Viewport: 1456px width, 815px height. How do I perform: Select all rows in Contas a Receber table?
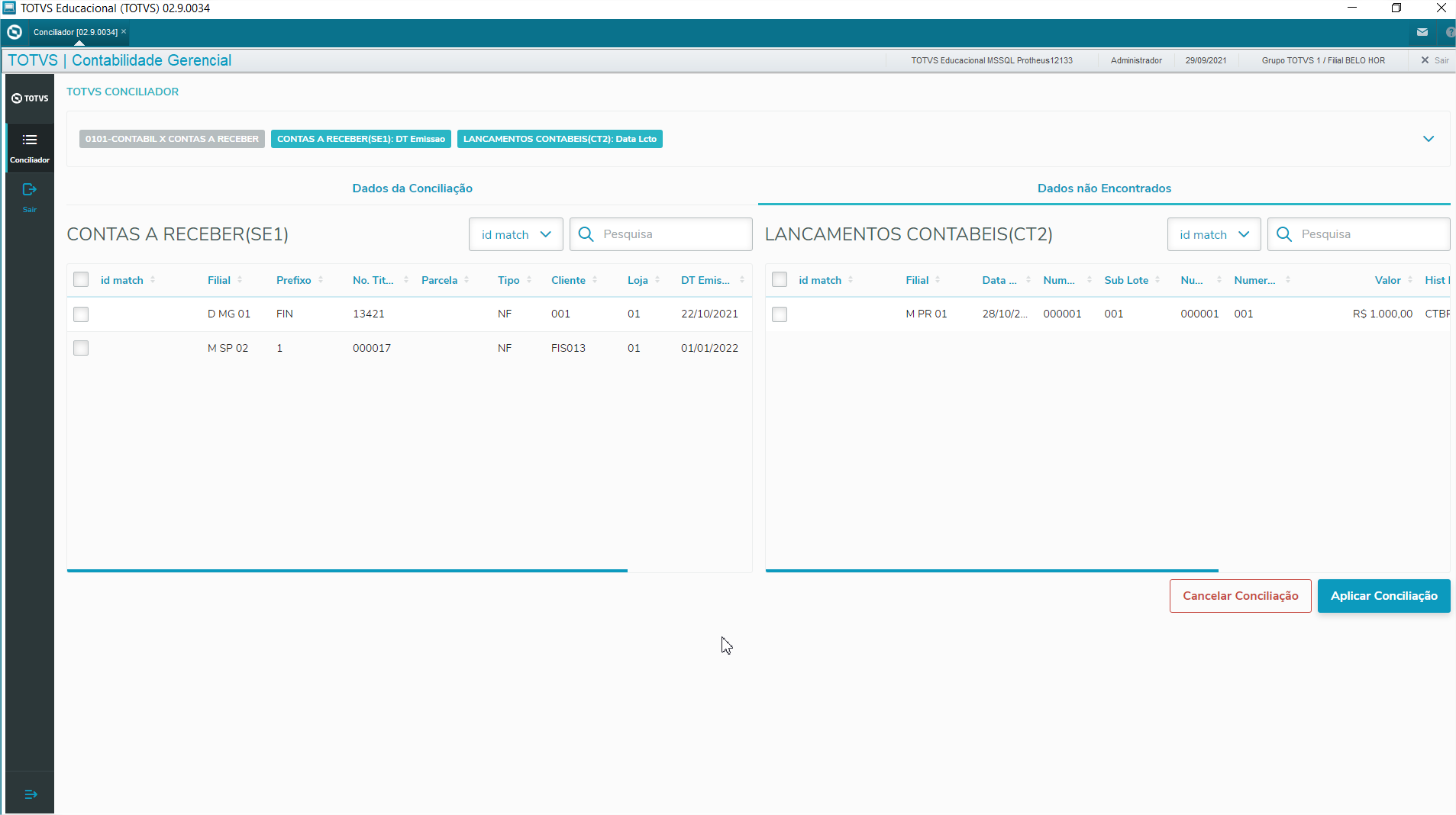point(81,279)
